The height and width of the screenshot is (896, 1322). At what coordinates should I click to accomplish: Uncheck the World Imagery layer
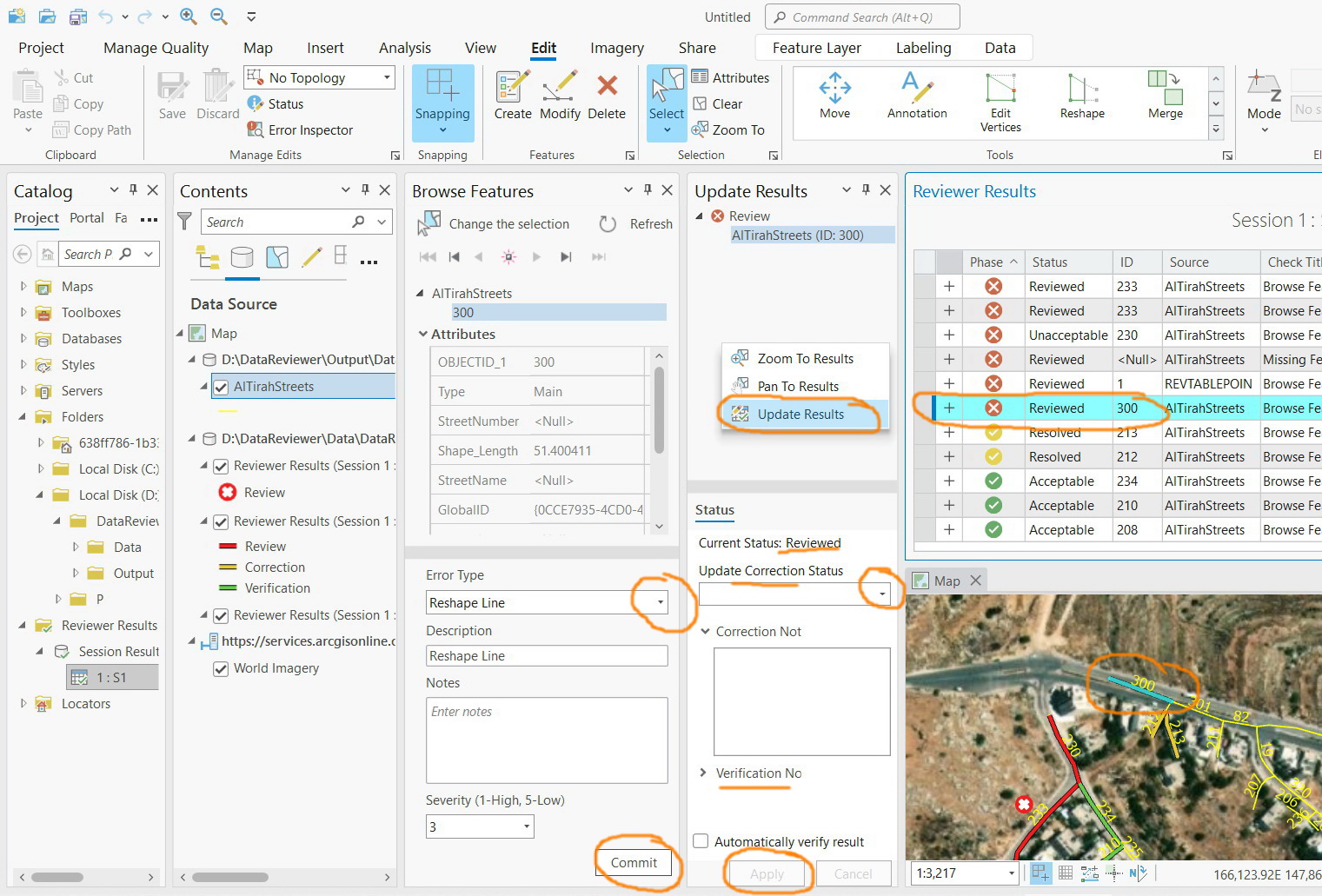point(222,667)
